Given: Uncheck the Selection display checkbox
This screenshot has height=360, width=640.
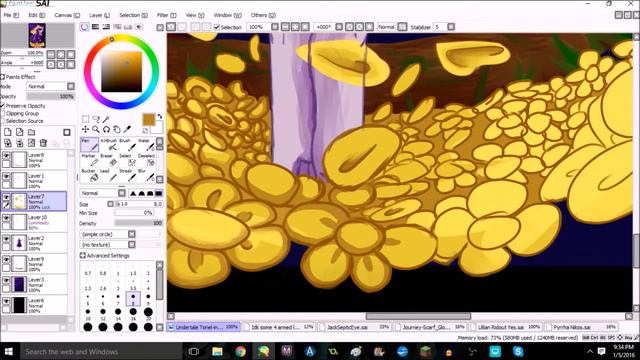Looking at the screenshot, I should pos(217,27).
